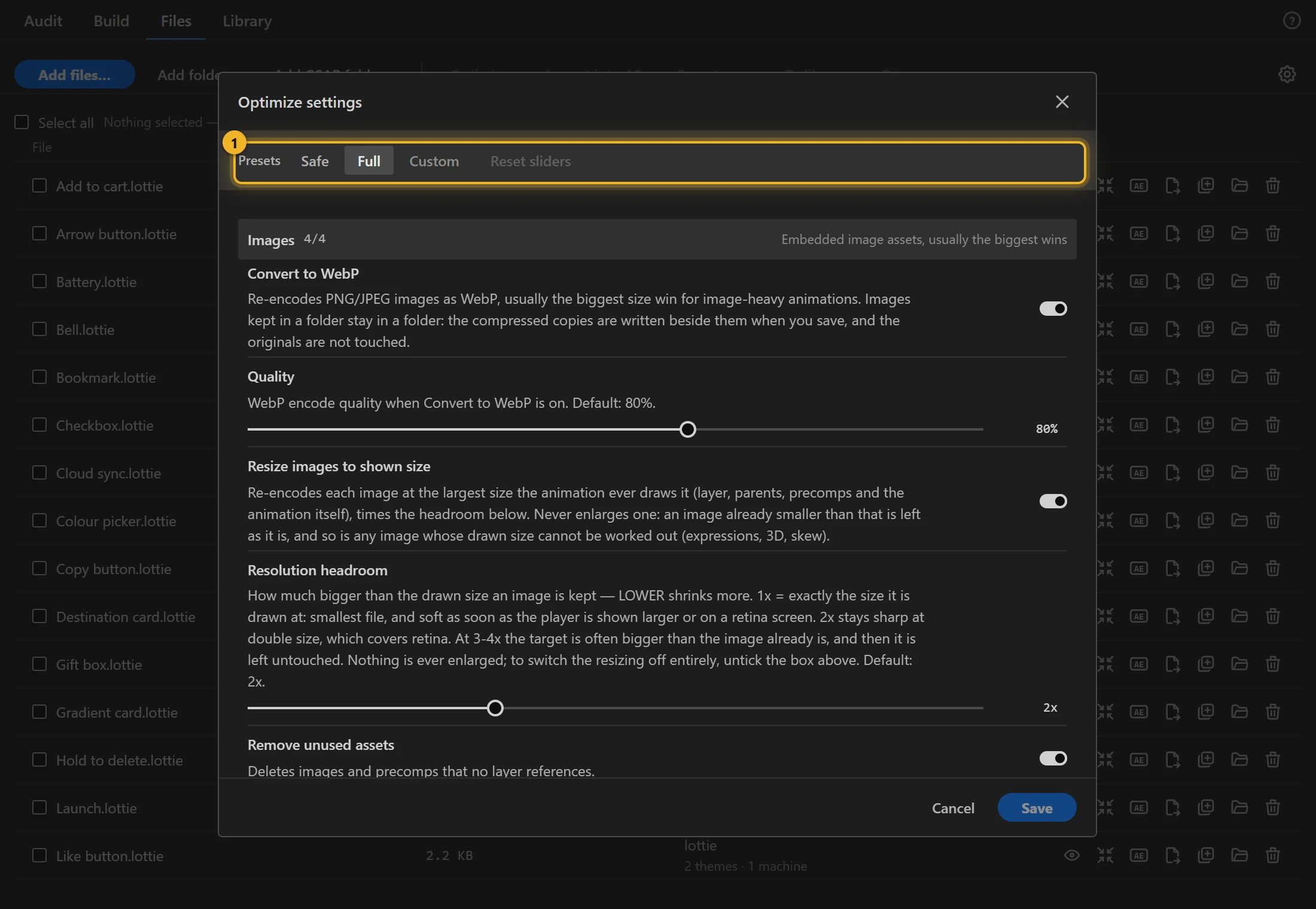Click the optimize arrows icon for Like button.lottie
Viewport: 1316px width, 909px height.
click(x=1105, y=855)
